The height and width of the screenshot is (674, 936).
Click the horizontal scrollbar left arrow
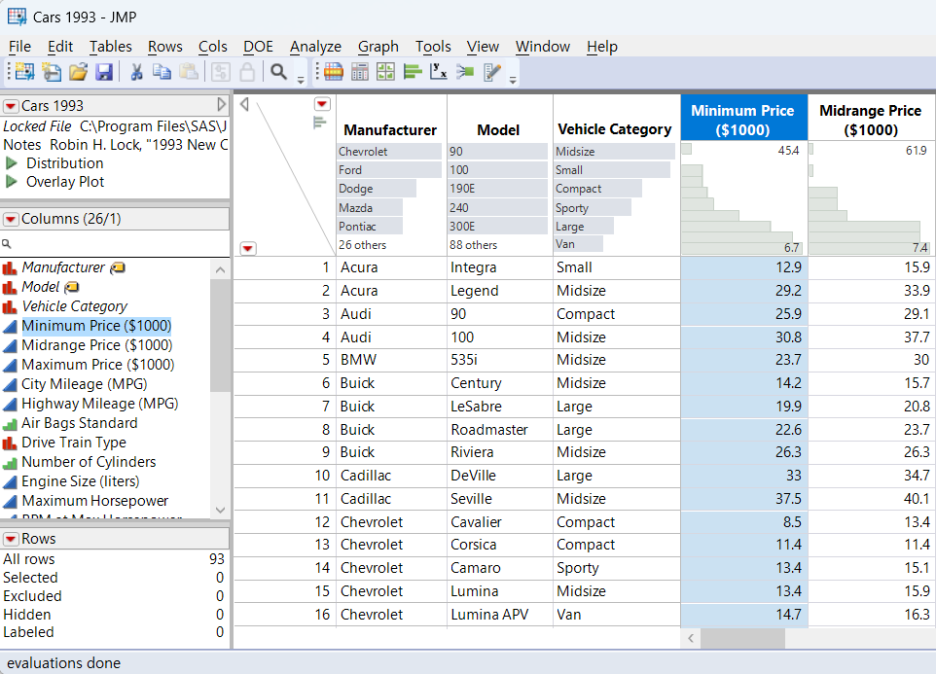click(x=691, y=638)
